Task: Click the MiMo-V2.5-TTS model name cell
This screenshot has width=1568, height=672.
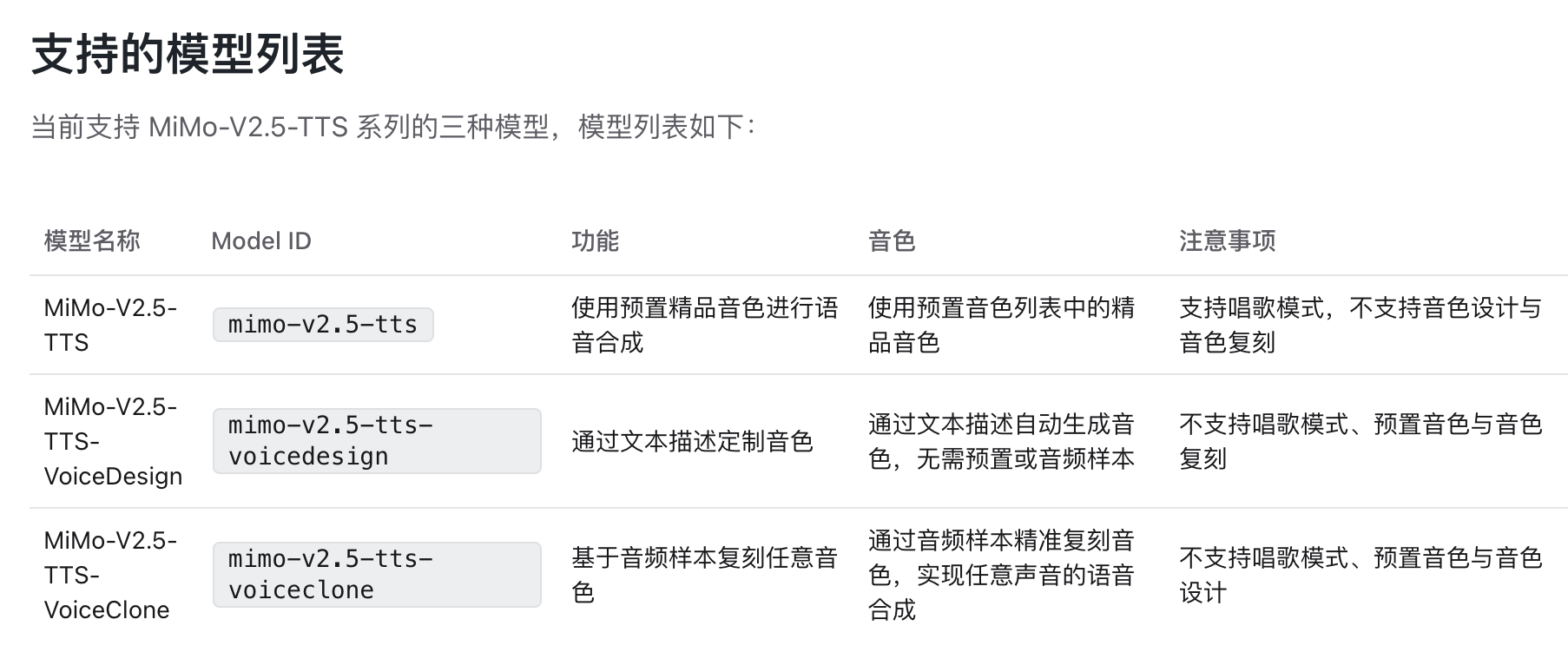Action: tap(110, 325)
